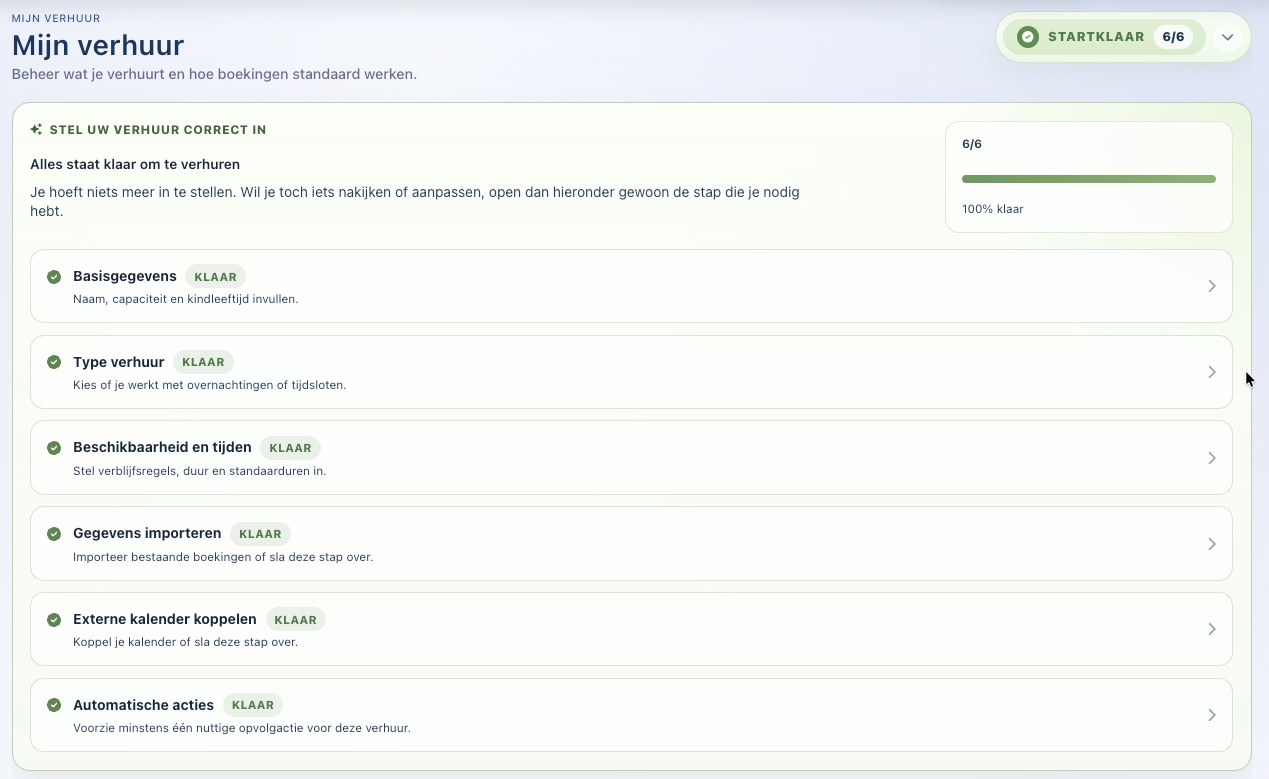Click 'Voorzie minstens één nuttige opvolgactie' description
The height and width of the screenshot is (779, 1269).
tap(242, 728)
